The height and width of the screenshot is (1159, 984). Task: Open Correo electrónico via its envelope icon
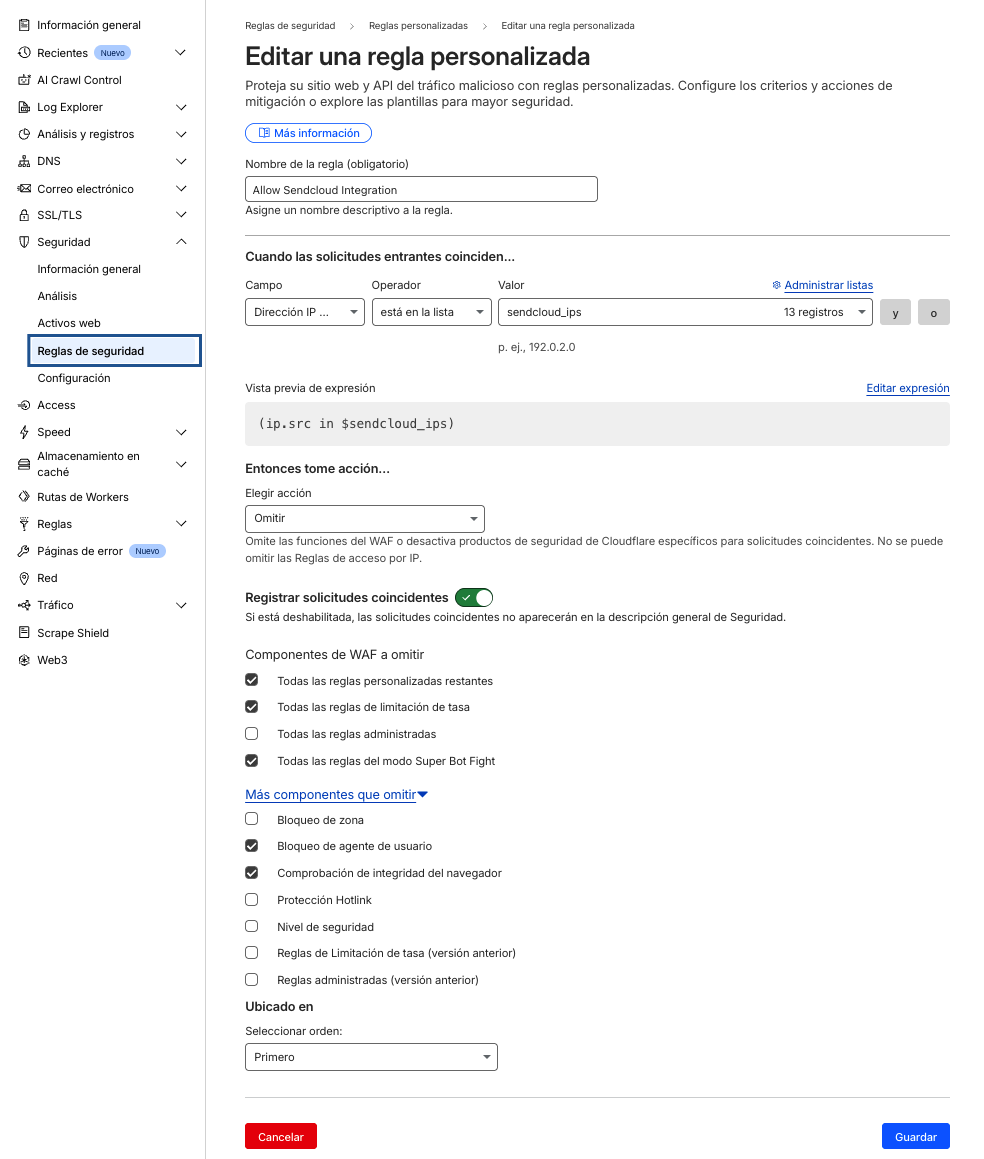pyautogui.click(x=22, y=188)
